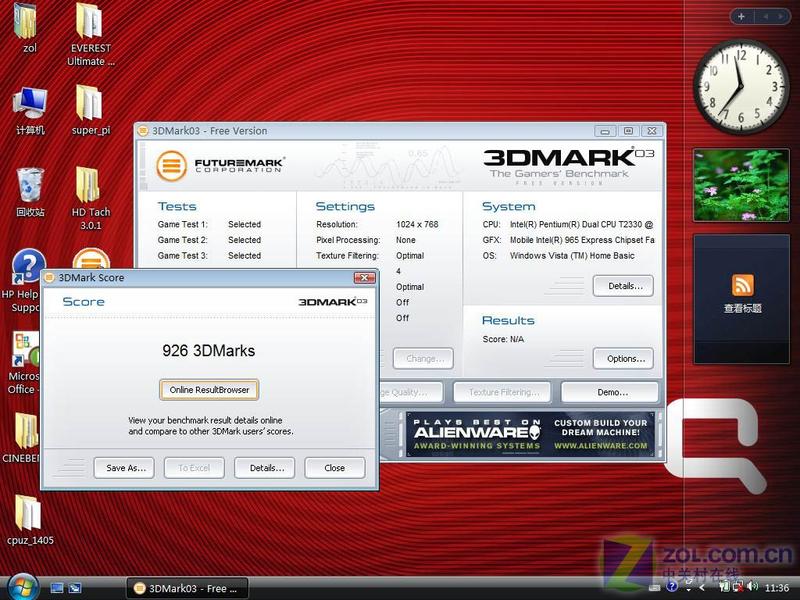The height and width of the screenshot is (600, 800).
Task: Click the Futuremark Corporation logo
Action: tap(220, 165)
